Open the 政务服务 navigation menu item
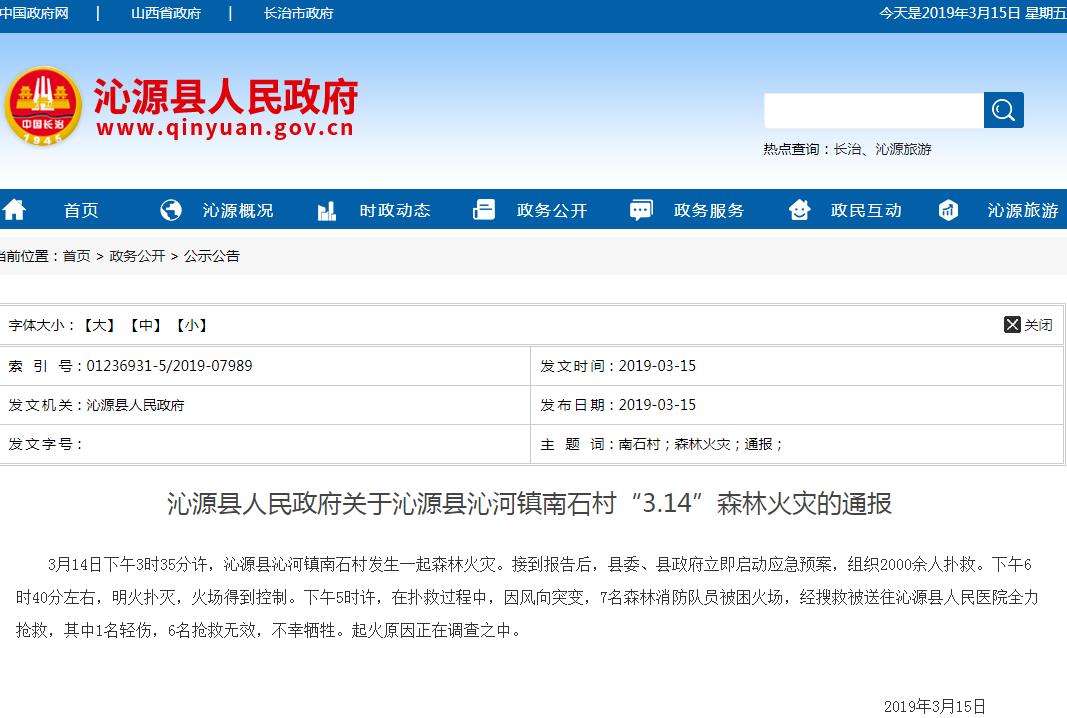Viewport: 1067px width, 718px height. pyautogui.click(x=709, y=210)
